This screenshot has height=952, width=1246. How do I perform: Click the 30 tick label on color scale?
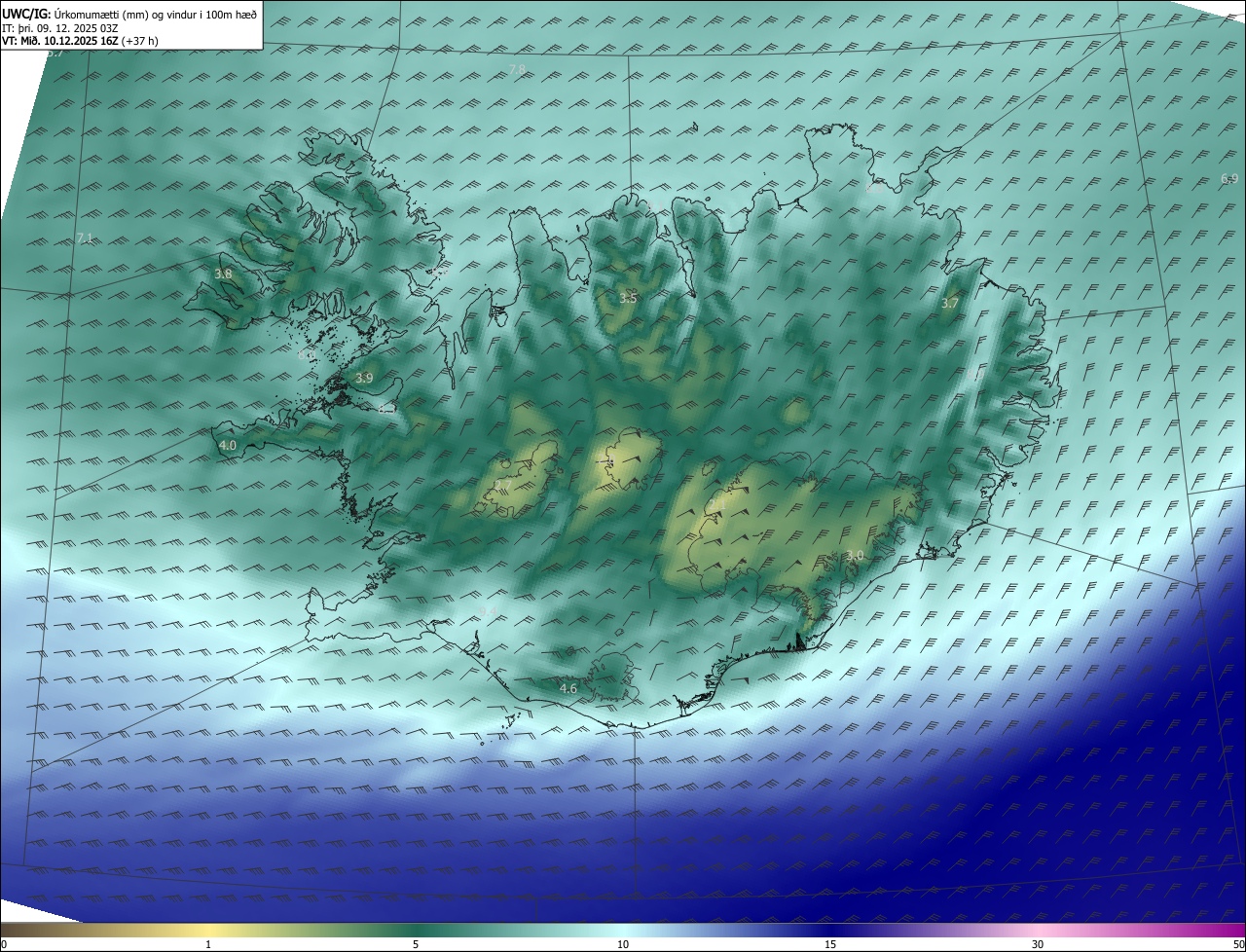coord(1038,944)
